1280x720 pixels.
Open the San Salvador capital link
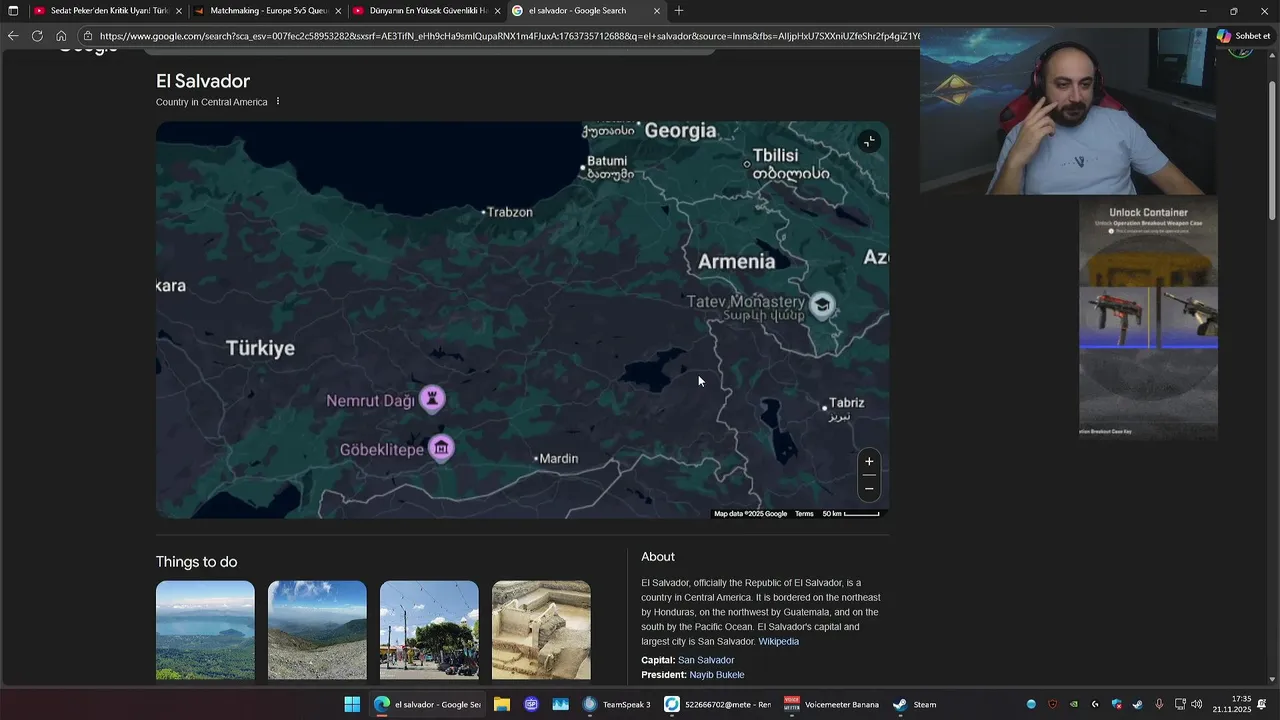coord(706,660)
